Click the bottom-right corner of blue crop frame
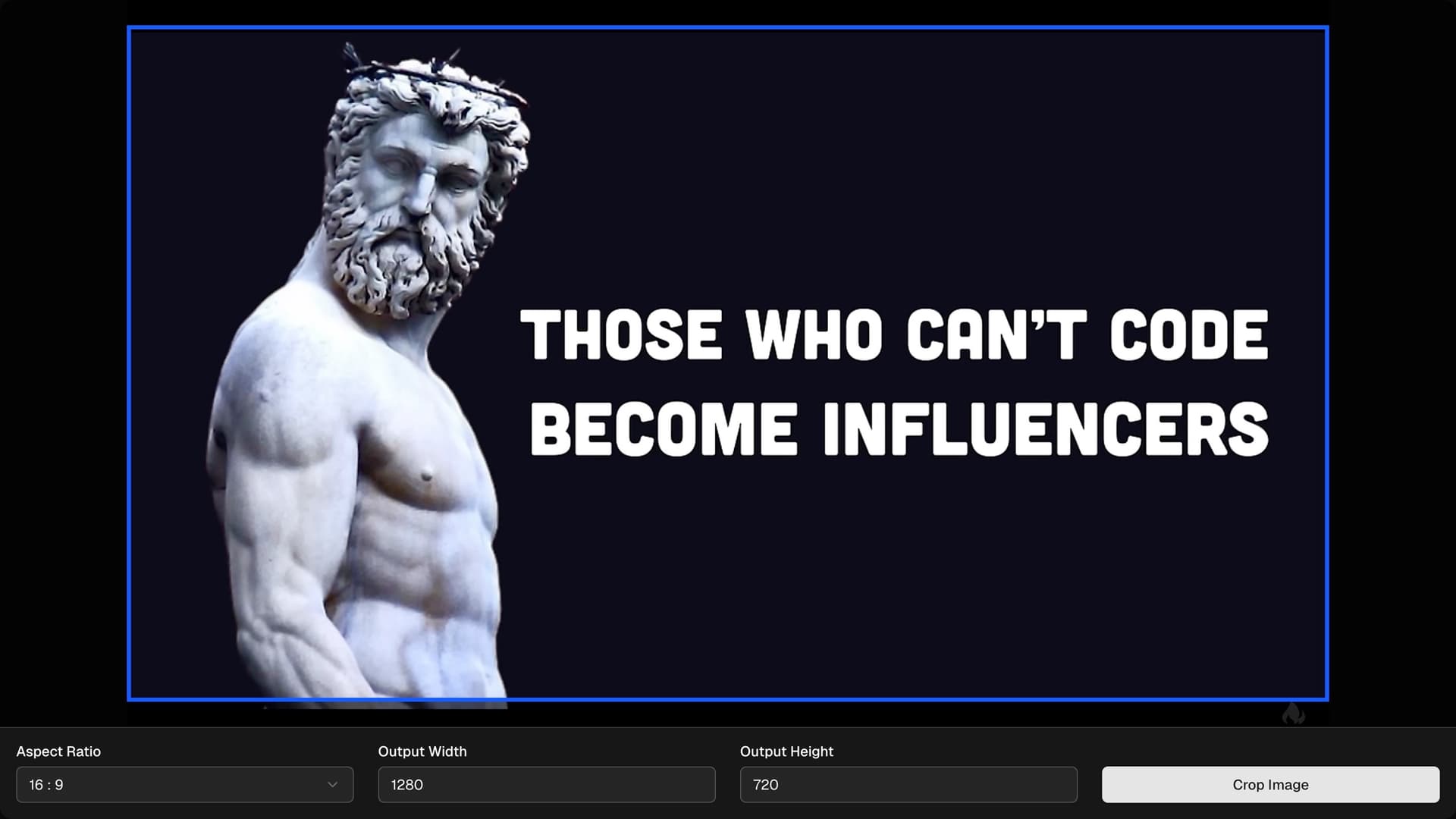1456x819 pixels. pyautogui.click(x=1326, y=698)
